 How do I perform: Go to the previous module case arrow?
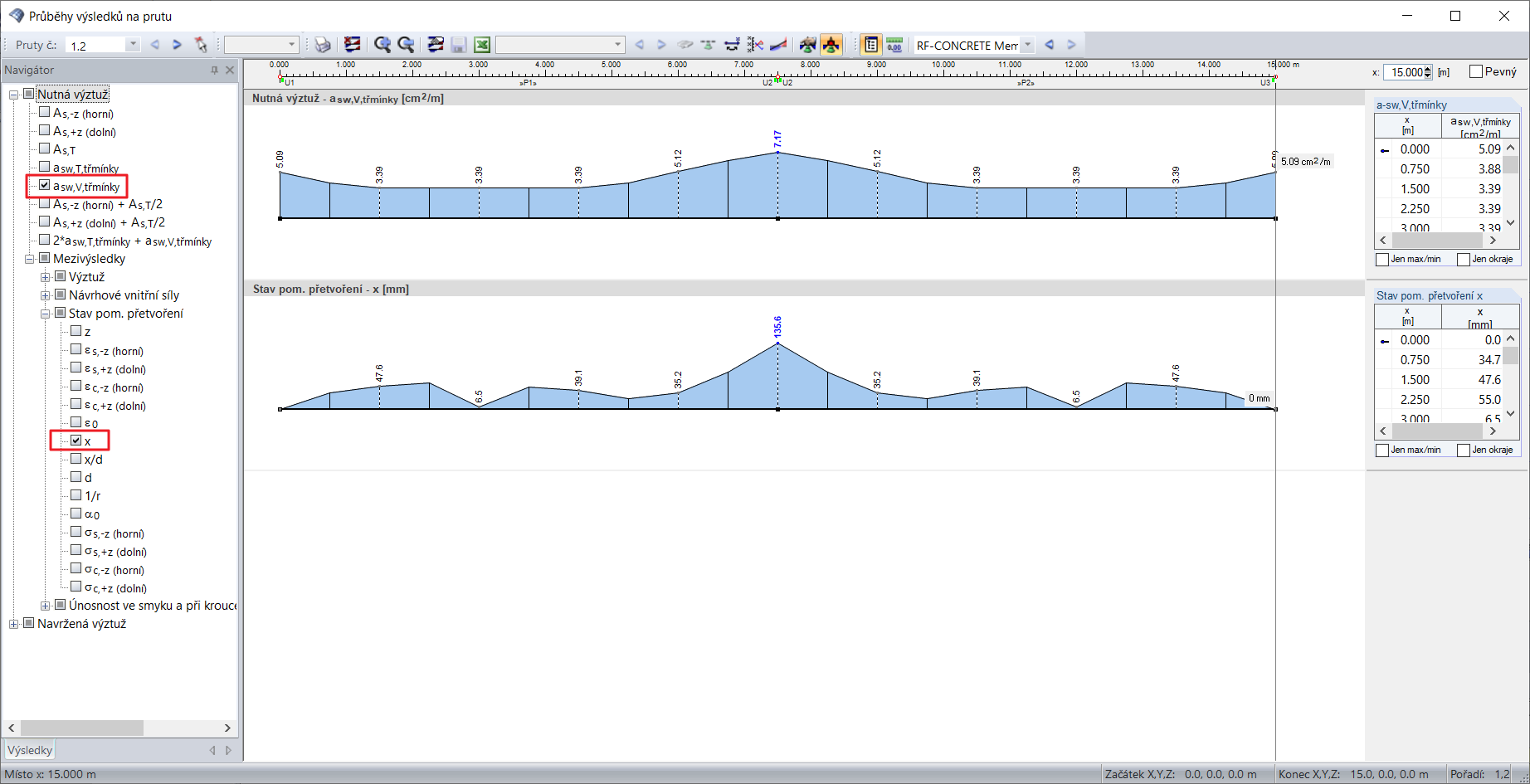[x=1050, y=45]
